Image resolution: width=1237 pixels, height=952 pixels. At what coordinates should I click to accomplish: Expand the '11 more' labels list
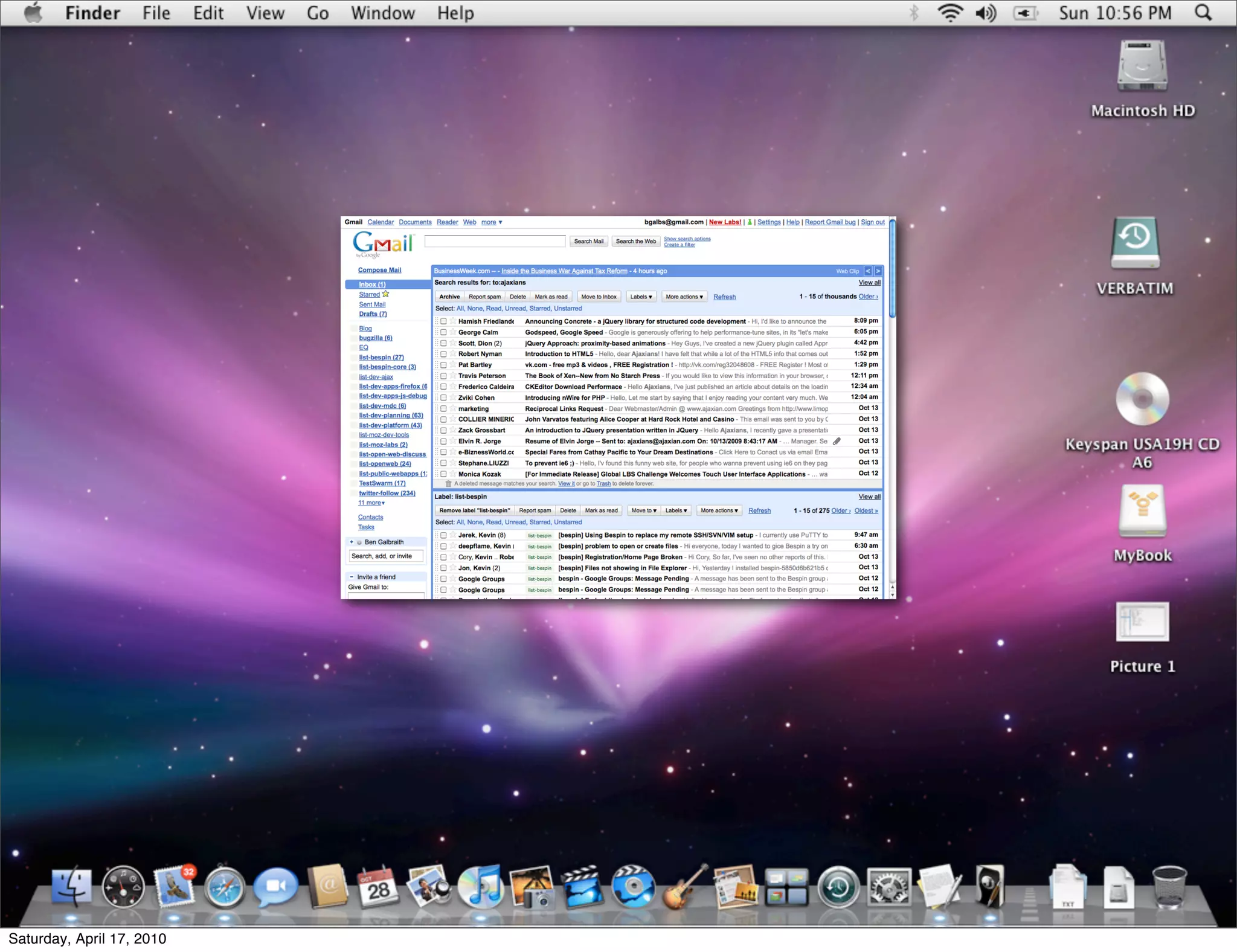[x=371, y=503]
